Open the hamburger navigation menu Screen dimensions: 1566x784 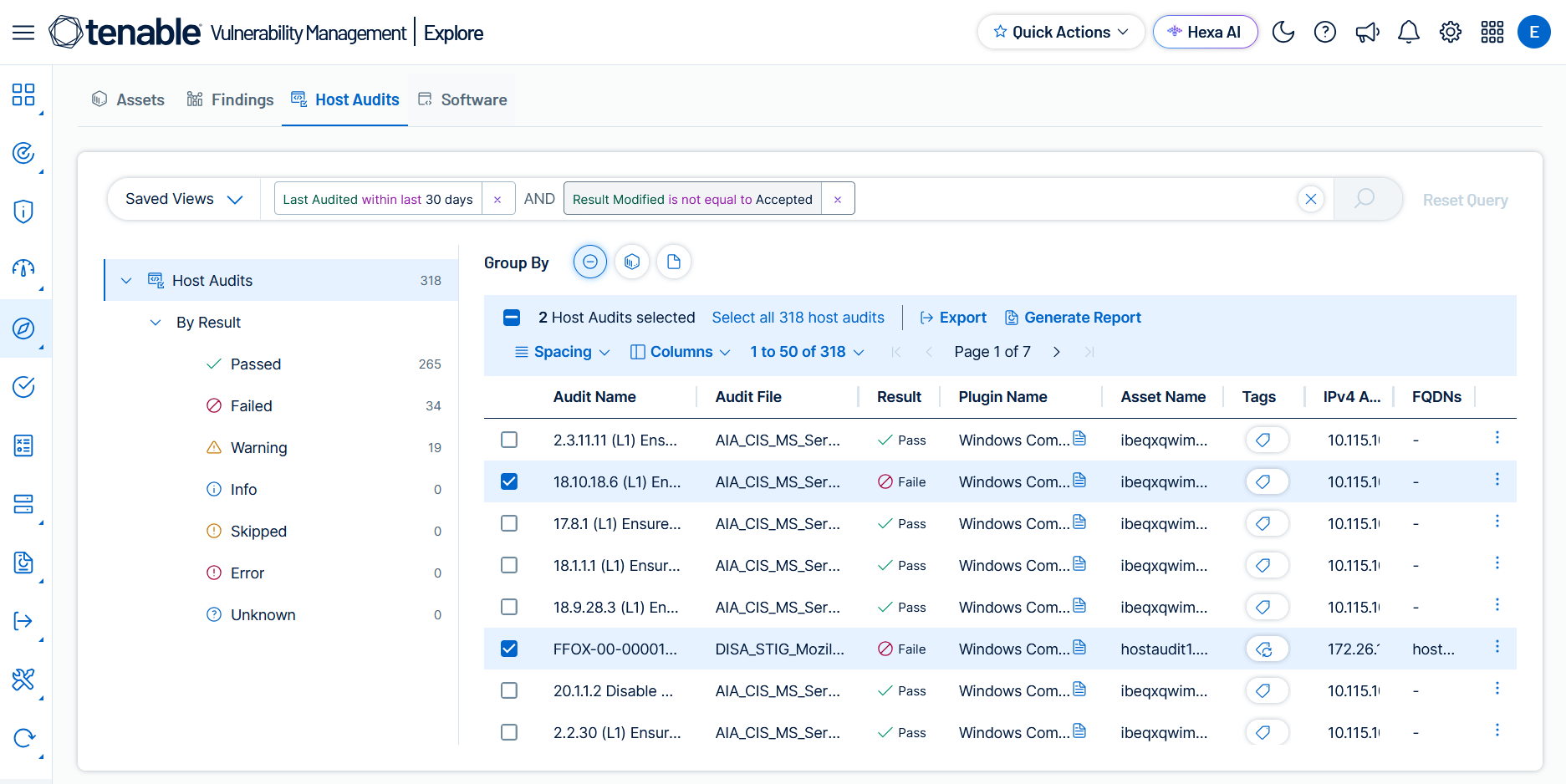[23, 33]
